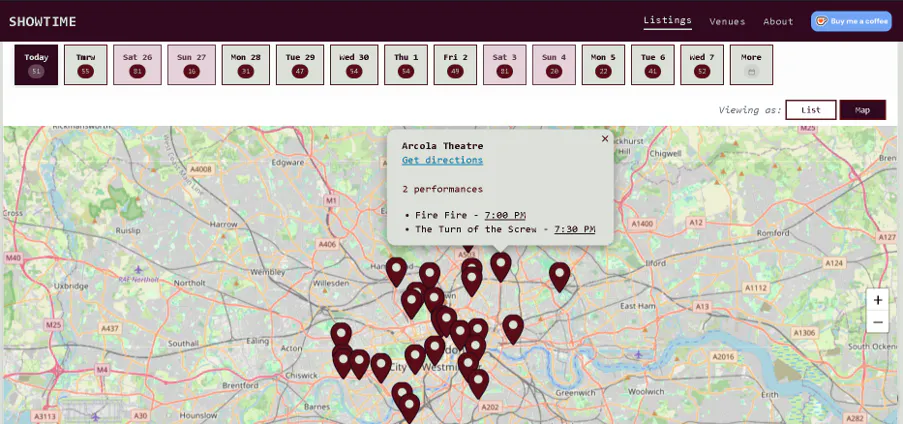Choose the Sat 3 date tab
The width and height of the screenshot is (903, 424).
pos(504,65)
